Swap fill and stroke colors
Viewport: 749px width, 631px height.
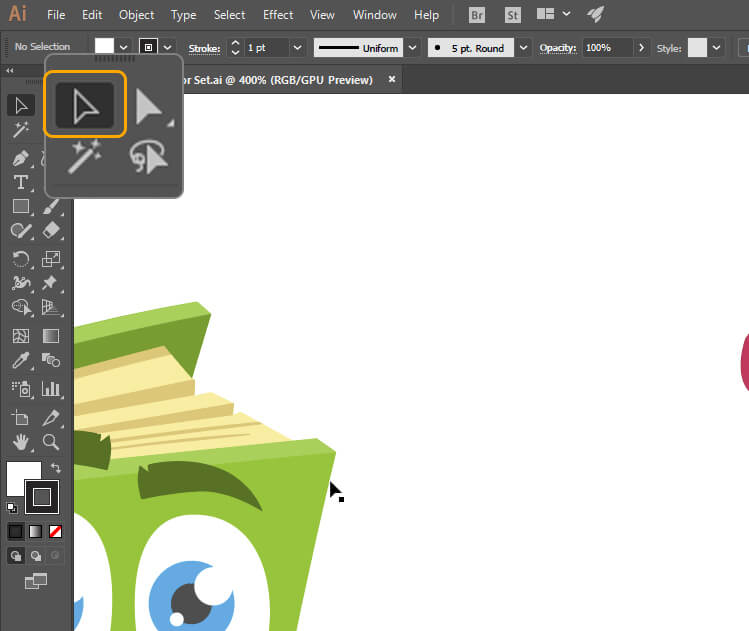point(55,468)
